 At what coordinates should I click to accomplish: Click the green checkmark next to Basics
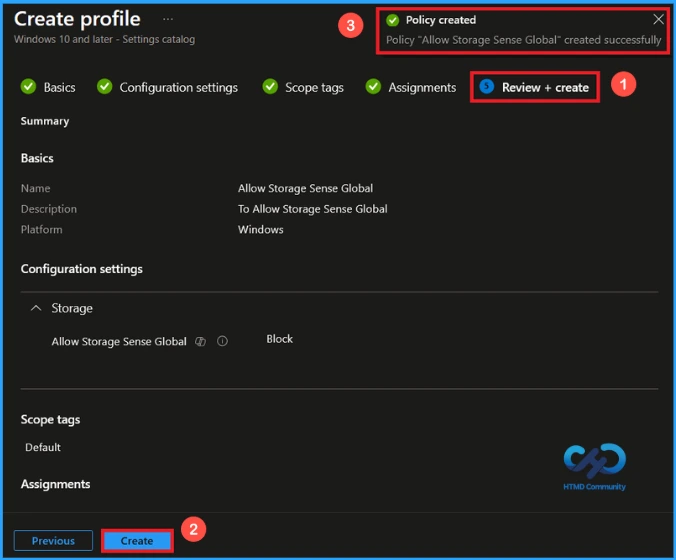(x=28, y=87)
